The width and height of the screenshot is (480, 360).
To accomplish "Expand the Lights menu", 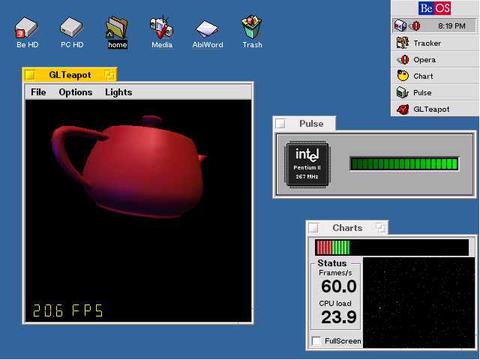I will tap(118, 92).
